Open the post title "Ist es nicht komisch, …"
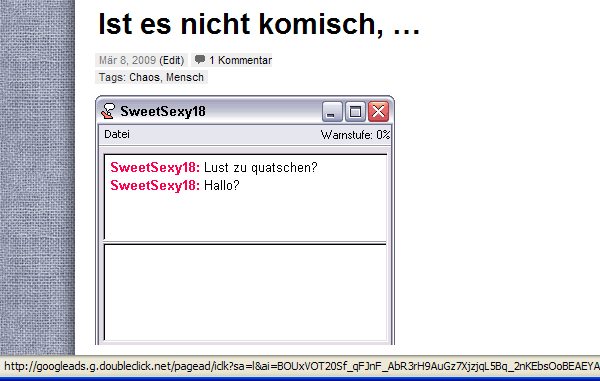Viewport: 600px width, 381px height. [259, 24]
